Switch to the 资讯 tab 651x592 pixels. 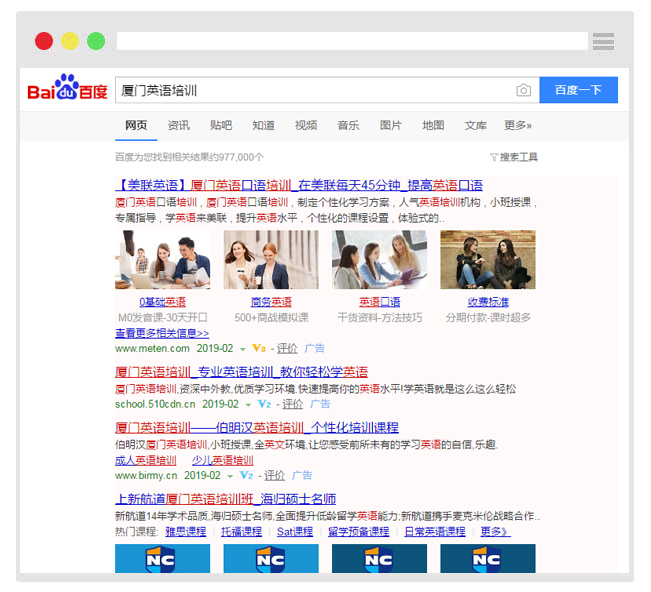[179, 125]
